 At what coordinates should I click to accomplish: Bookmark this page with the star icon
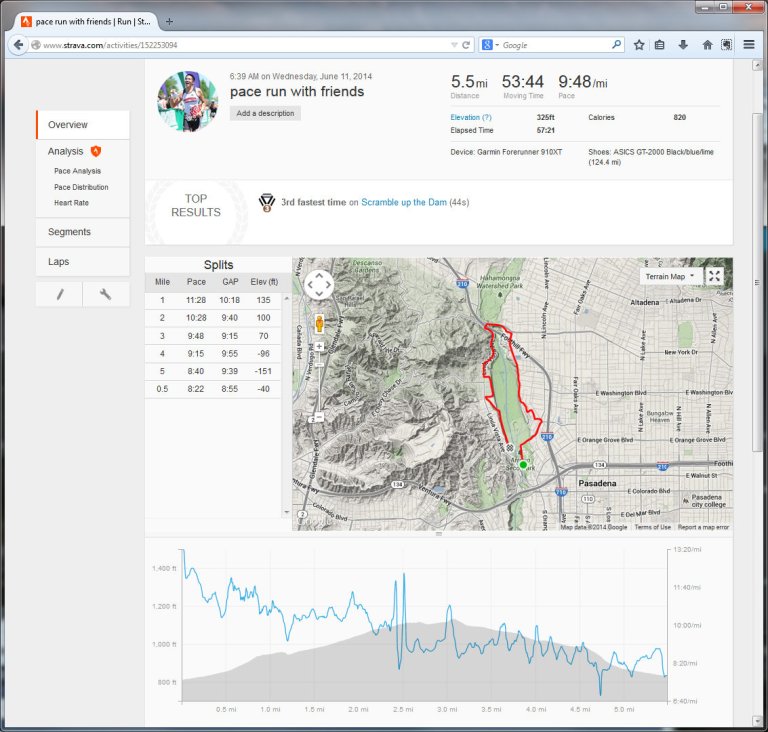point(639,45)
